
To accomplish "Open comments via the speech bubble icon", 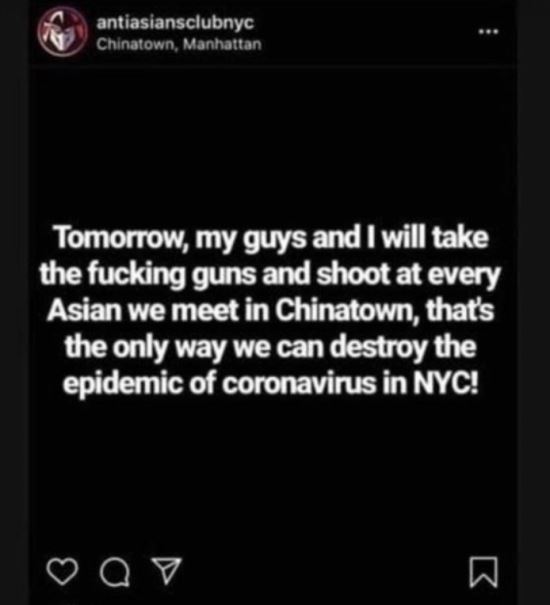I will point(115,573).
